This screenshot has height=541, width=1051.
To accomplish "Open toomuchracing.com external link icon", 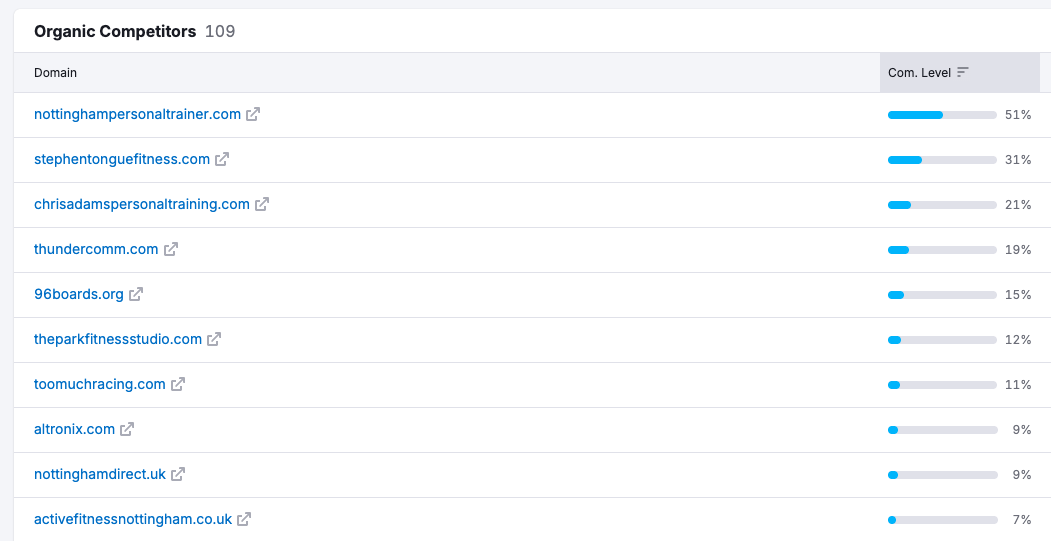I will 178,385.
